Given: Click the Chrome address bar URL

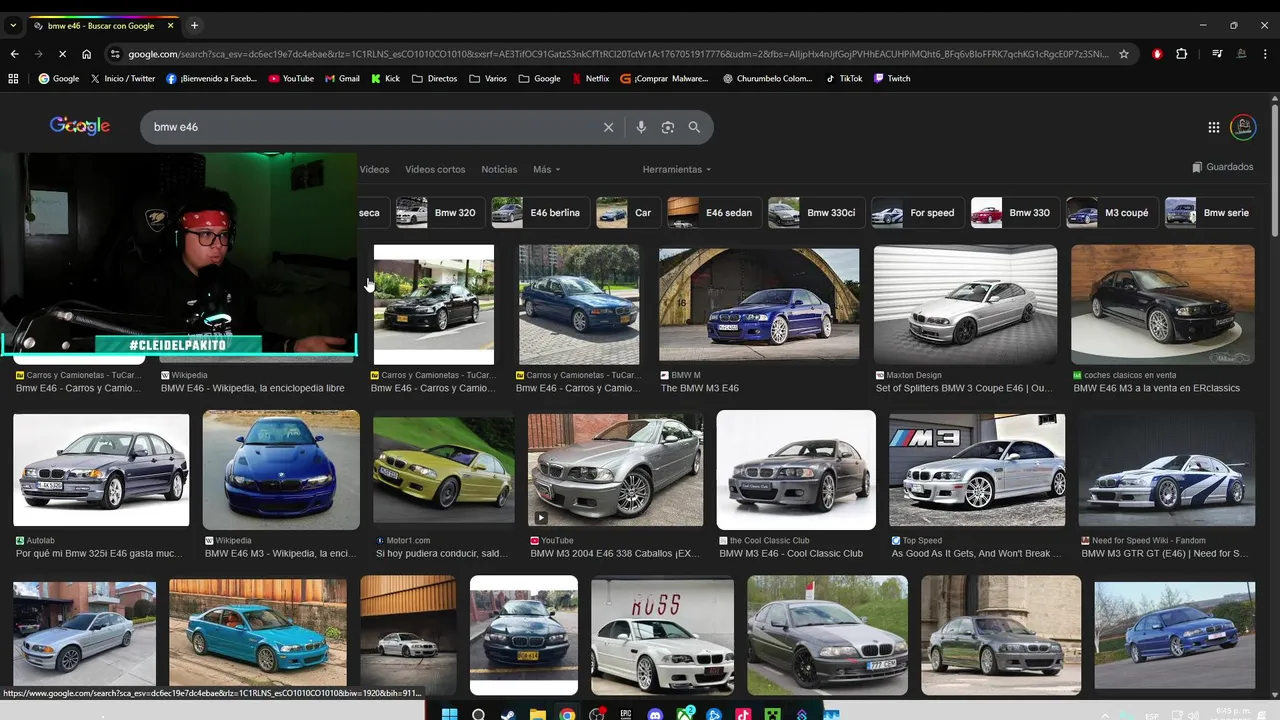Looking at the screenshot, I should point(618,54).
